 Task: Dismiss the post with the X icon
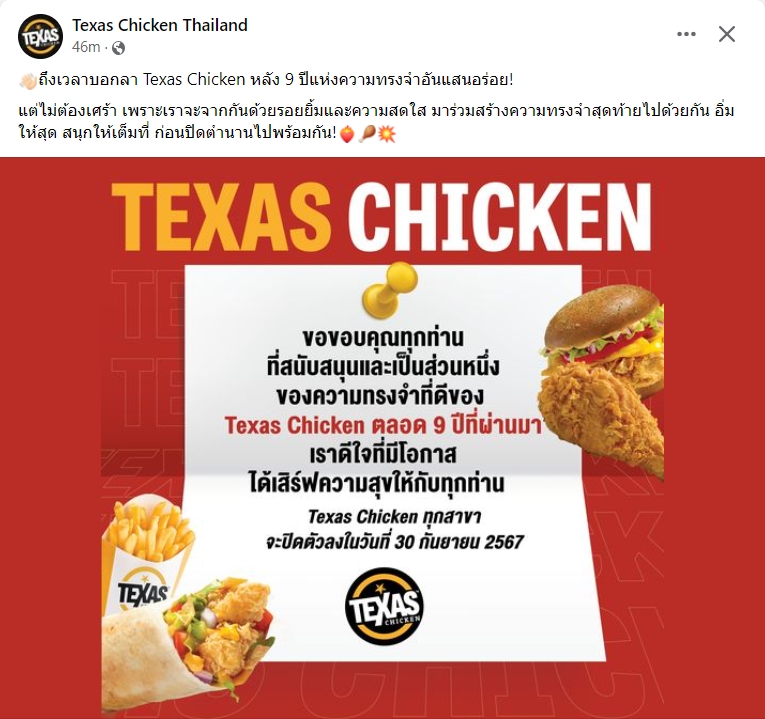(x=726, y=34)
